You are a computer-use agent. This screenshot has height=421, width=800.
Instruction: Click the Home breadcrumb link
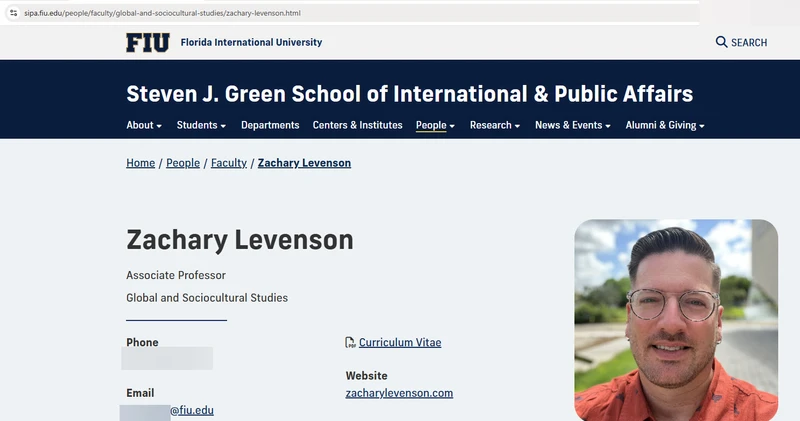[140, 163]
